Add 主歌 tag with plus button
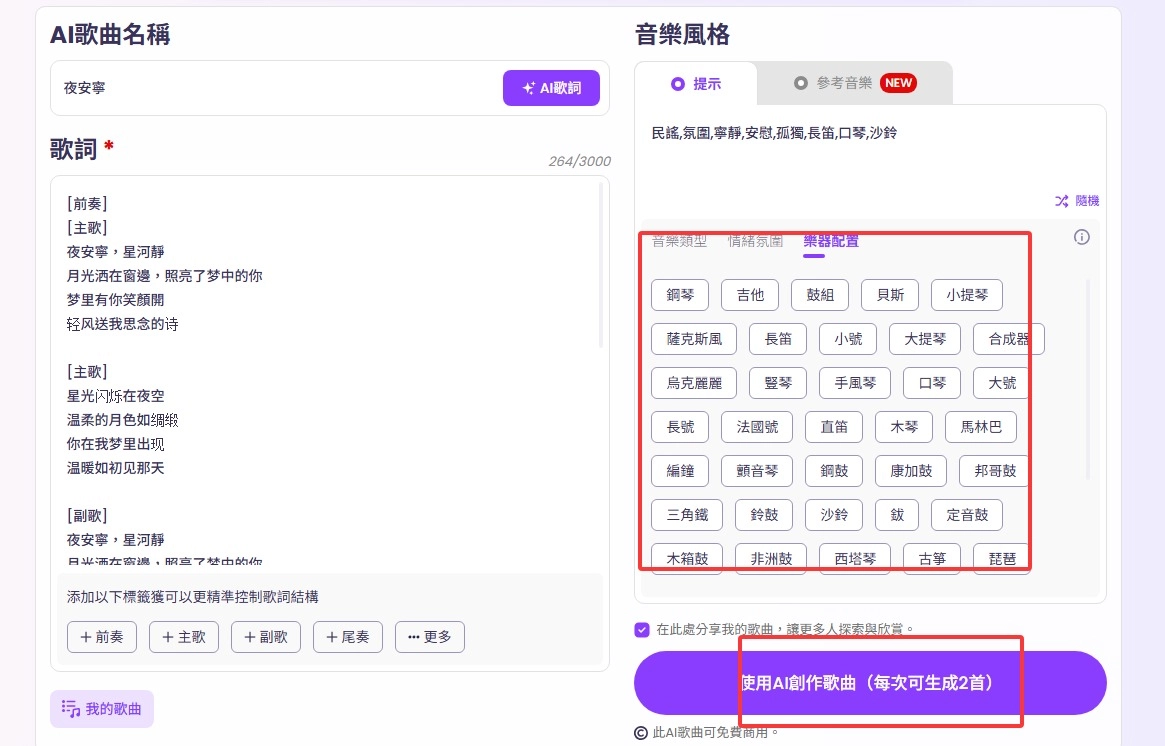The height and width of the screenshot is (746, 1165). click(x=184, y=637)
